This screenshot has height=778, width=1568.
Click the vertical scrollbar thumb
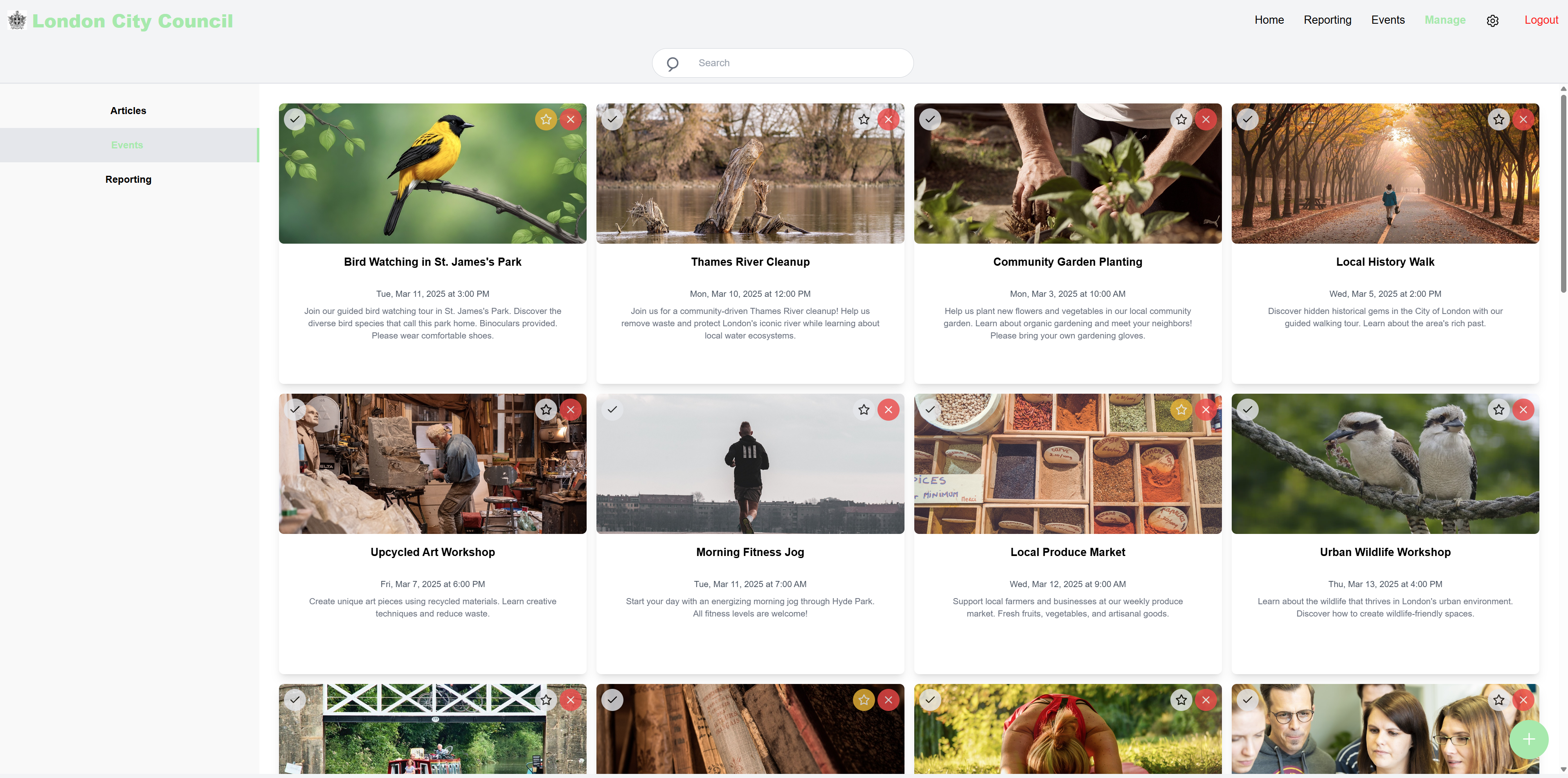pyautogui.click(x=1563, y=193)
